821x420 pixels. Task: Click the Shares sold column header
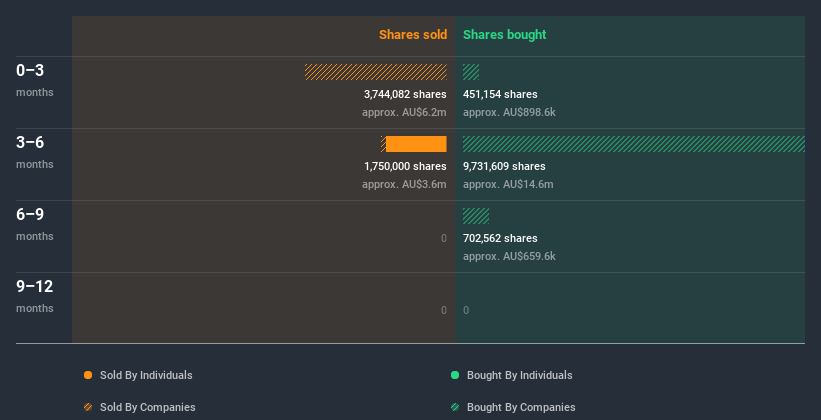pos(412,35)
